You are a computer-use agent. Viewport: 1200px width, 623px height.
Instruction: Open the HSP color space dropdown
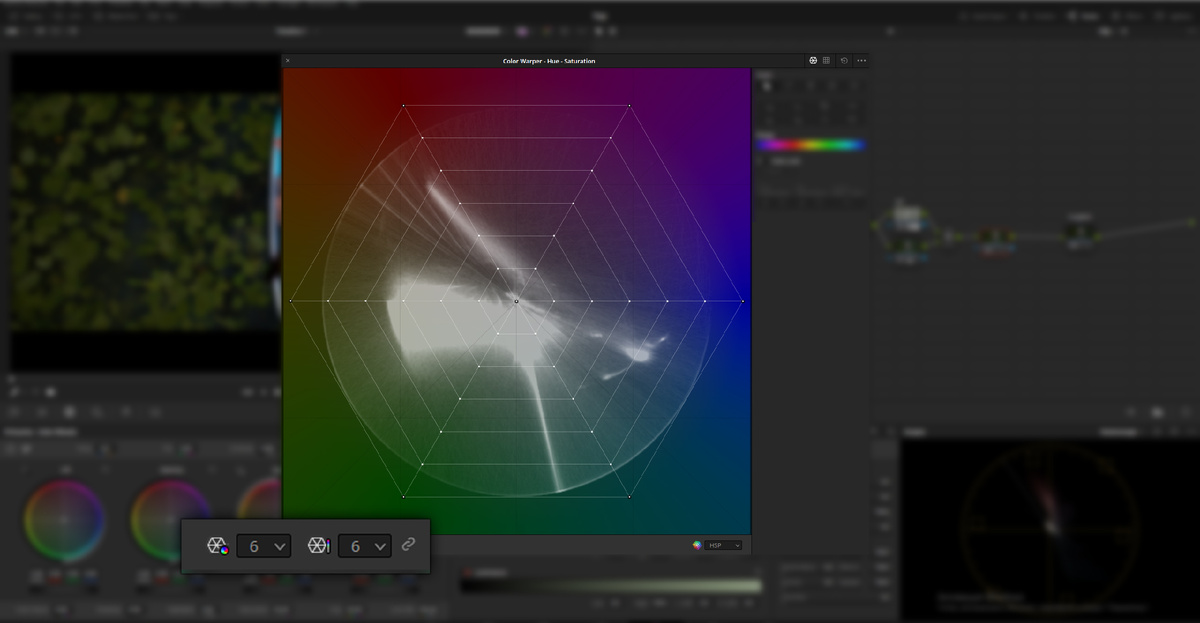(724, 545)
